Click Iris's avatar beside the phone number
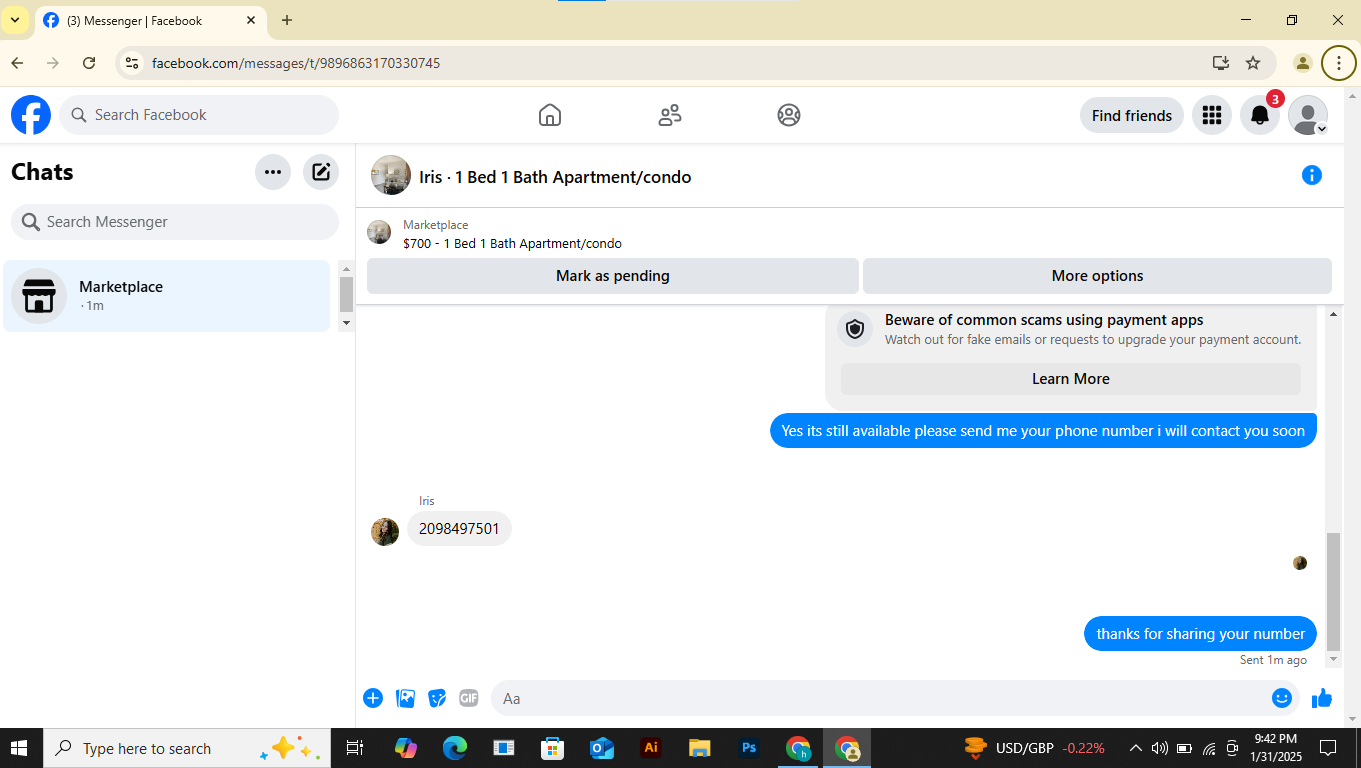 [x=385, y=532]
